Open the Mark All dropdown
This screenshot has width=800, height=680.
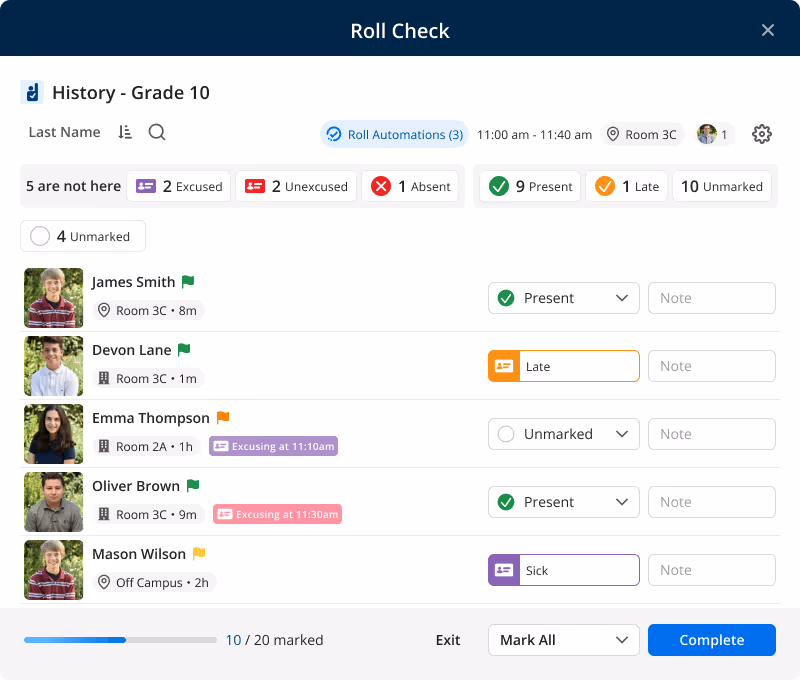click(564, 640)
